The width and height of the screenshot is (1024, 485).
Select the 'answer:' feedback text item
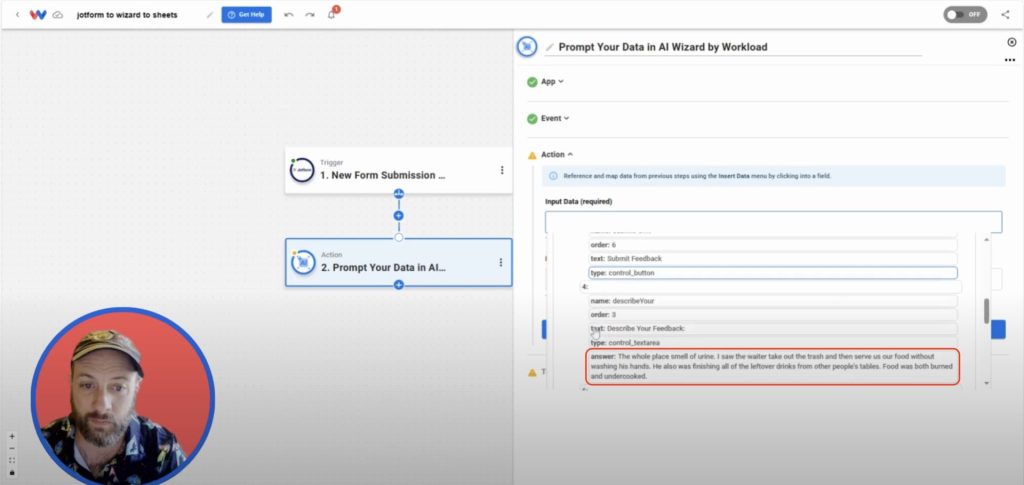tap(773, 366)
